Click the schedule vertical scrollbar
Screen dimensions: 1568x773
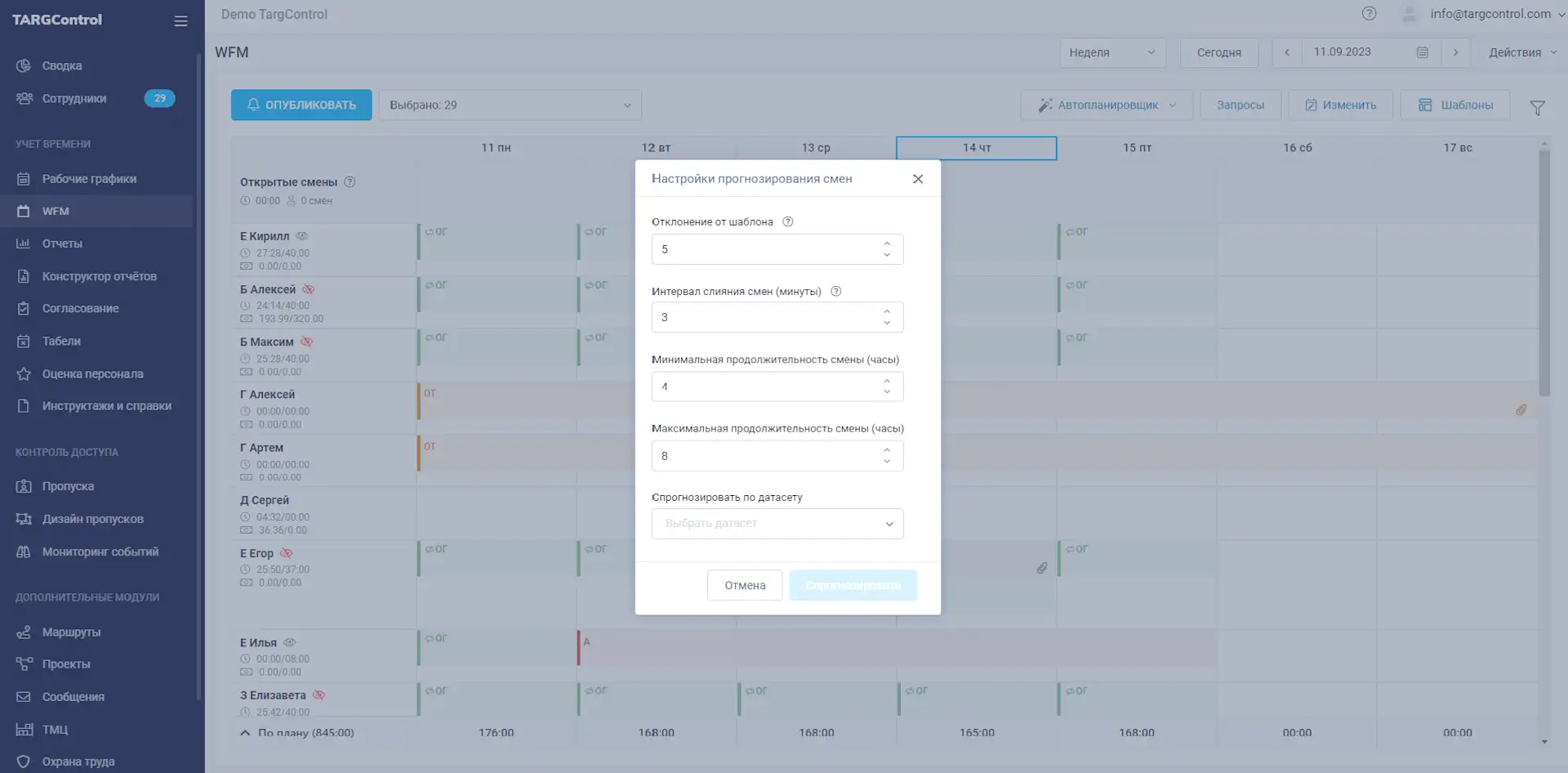(x=1544, y=273)
